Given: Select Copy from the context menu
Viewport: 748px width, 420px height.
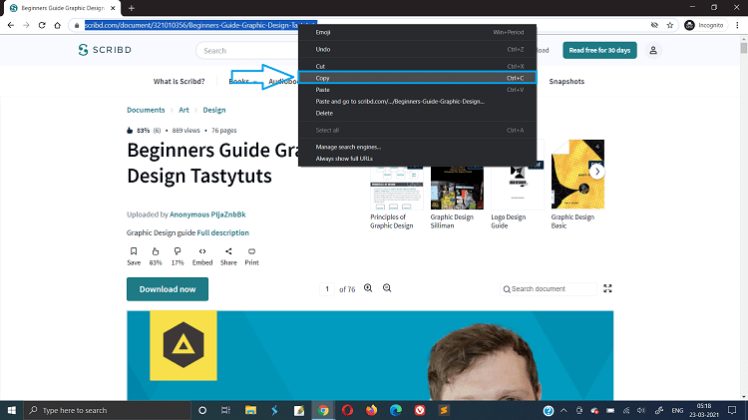Looking at the screenshot, I should (x=323, y=78).
